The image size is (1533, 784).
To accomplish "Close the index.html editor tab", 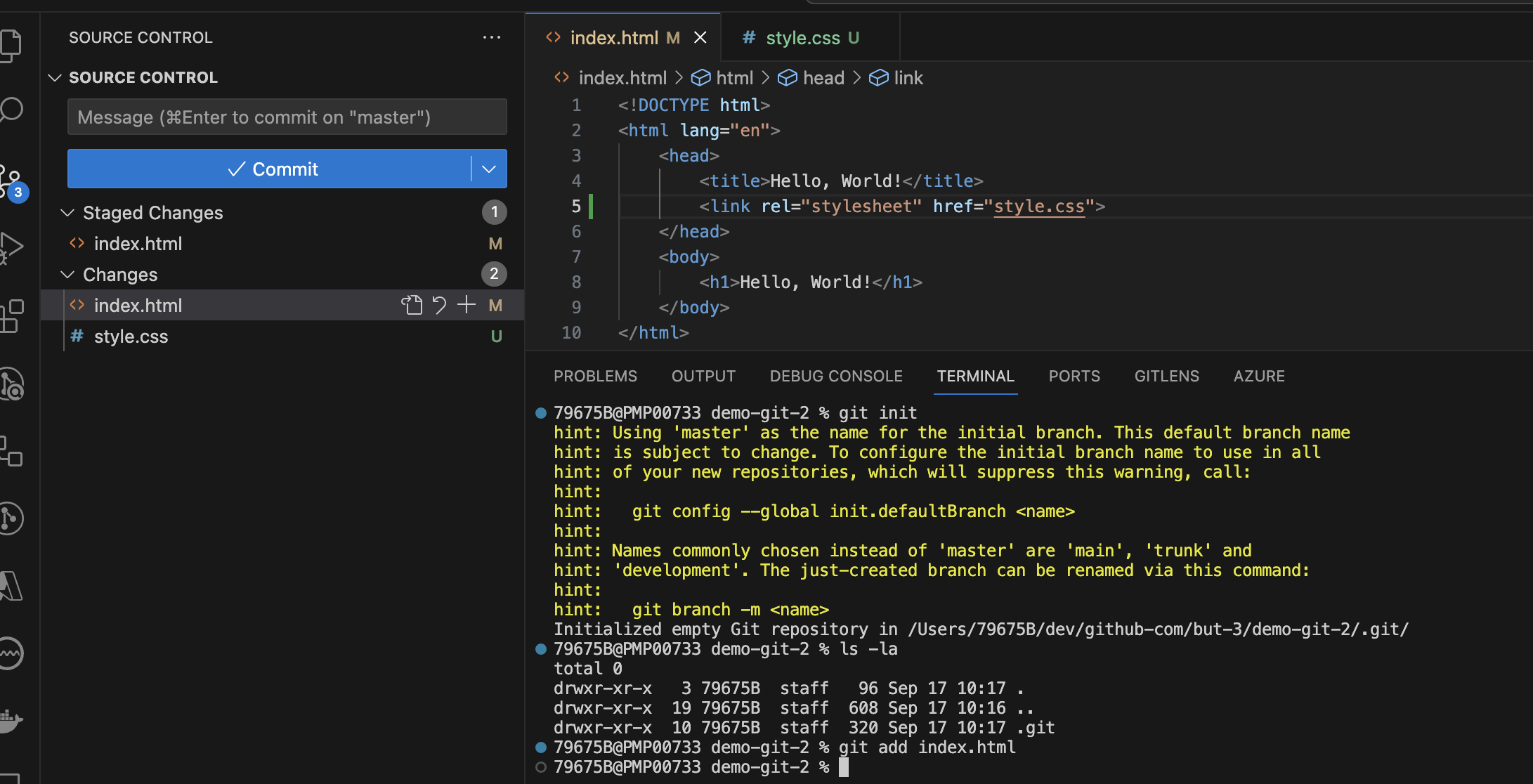I will [700, 37].
